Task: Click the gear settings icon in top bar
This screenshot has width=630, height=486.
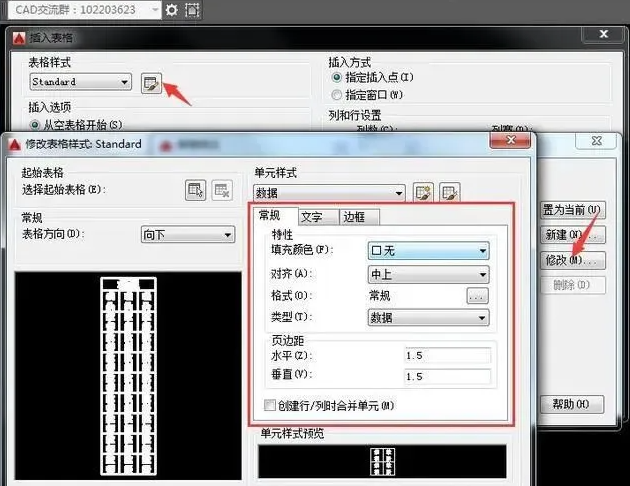Action: point(172,10)
